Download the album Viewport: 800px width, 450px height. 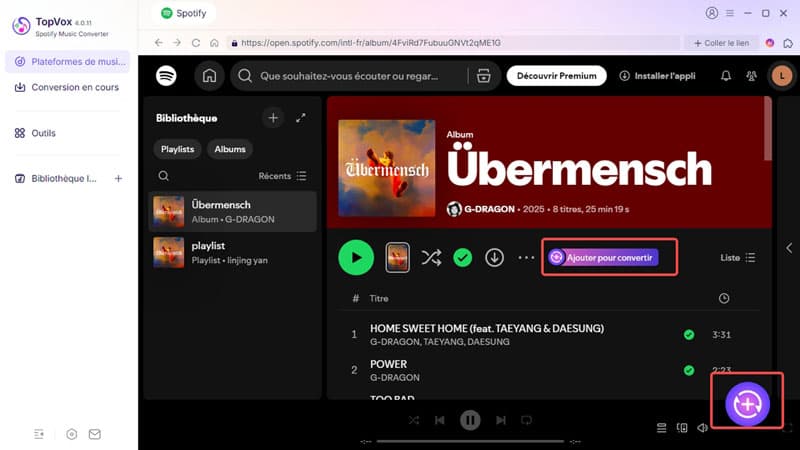(x=494, y=258)
